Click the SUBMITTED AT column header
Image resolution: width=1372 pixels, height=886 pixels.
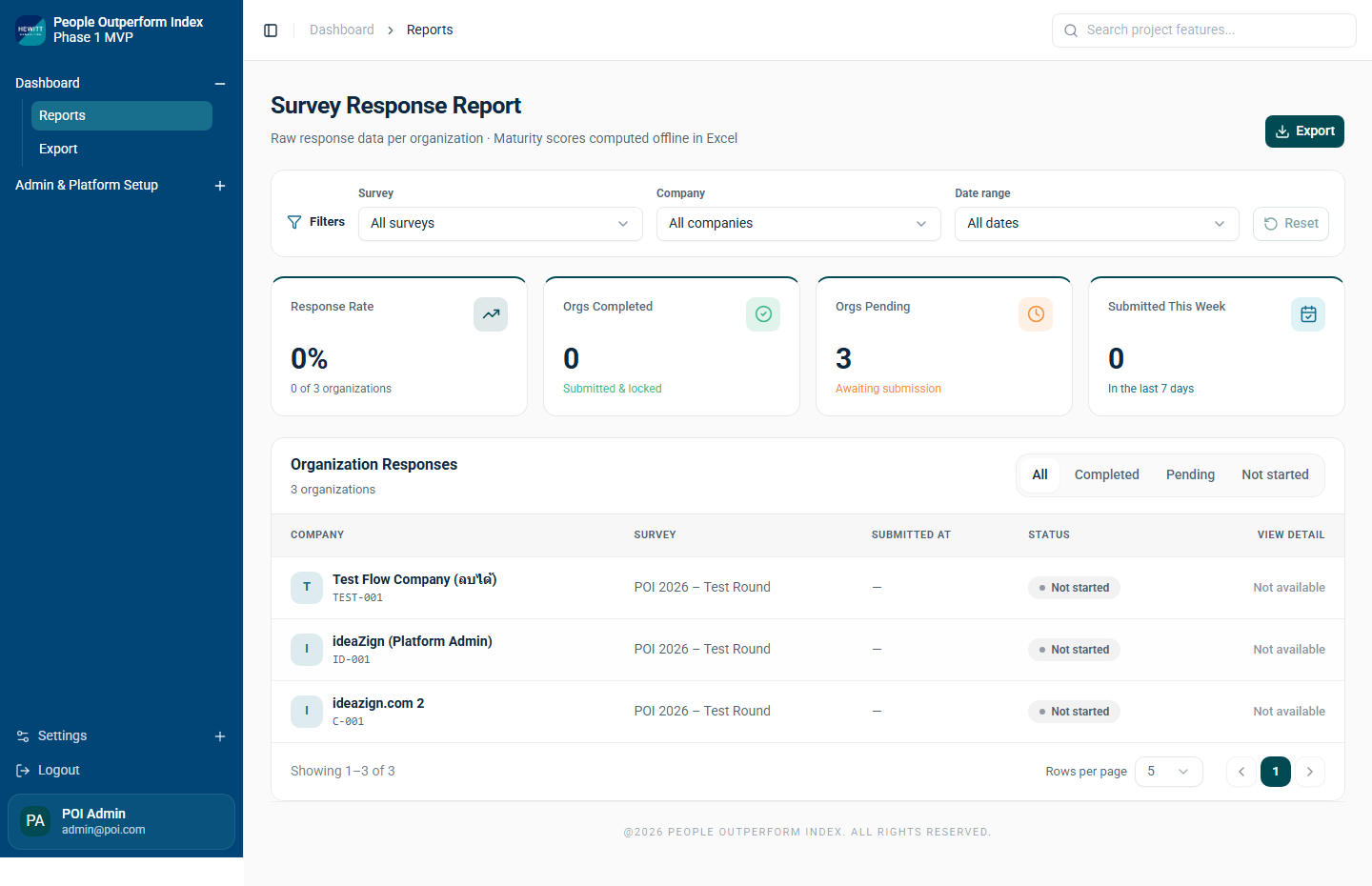911,535
